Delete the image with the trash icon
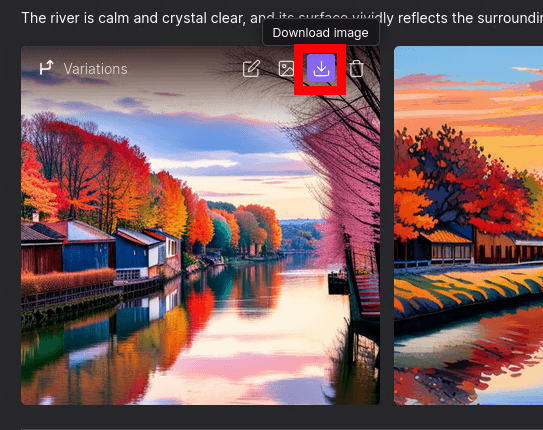 tap(356, 69)
